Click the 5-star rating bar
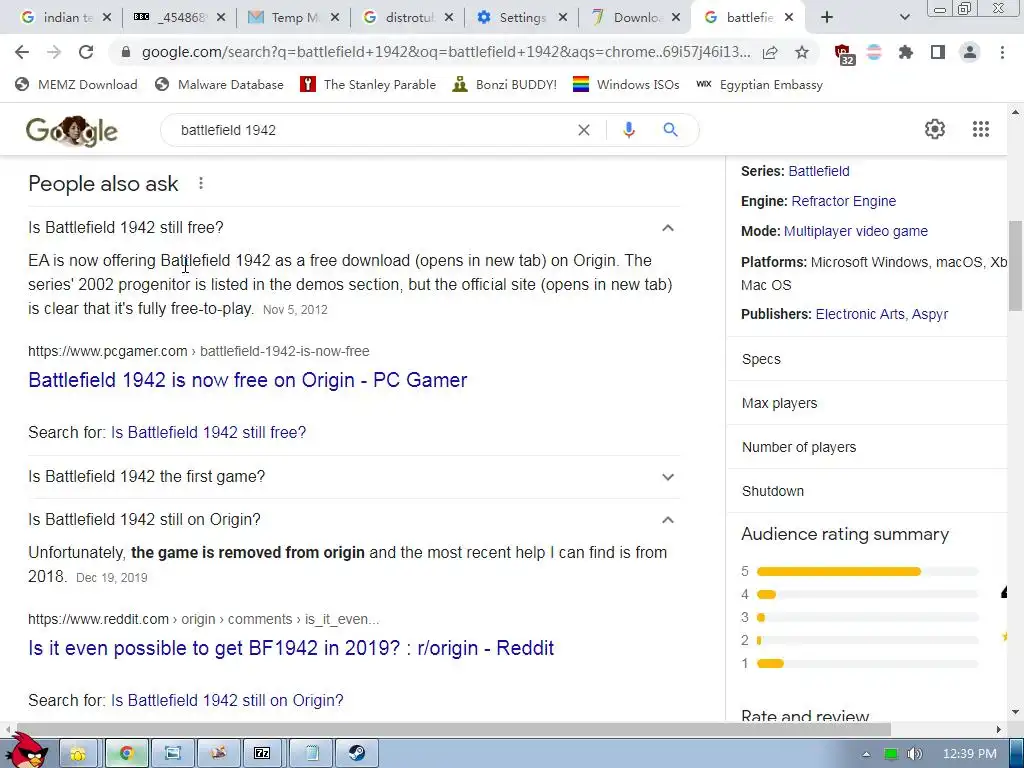Viewport: 1024px width, 768px height. pos(867,571)
